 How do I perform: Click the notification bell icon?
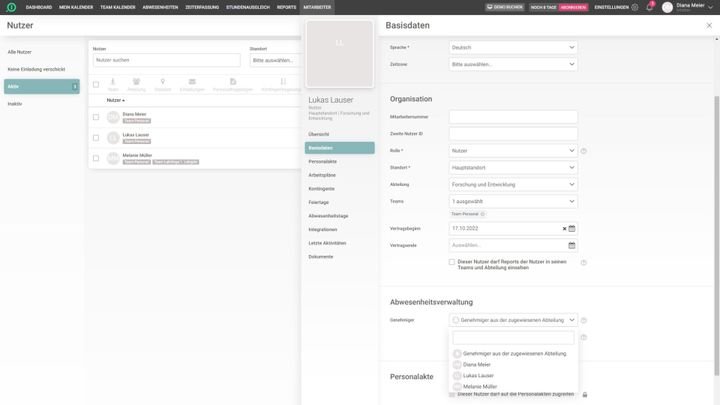[x=649, y=7]
